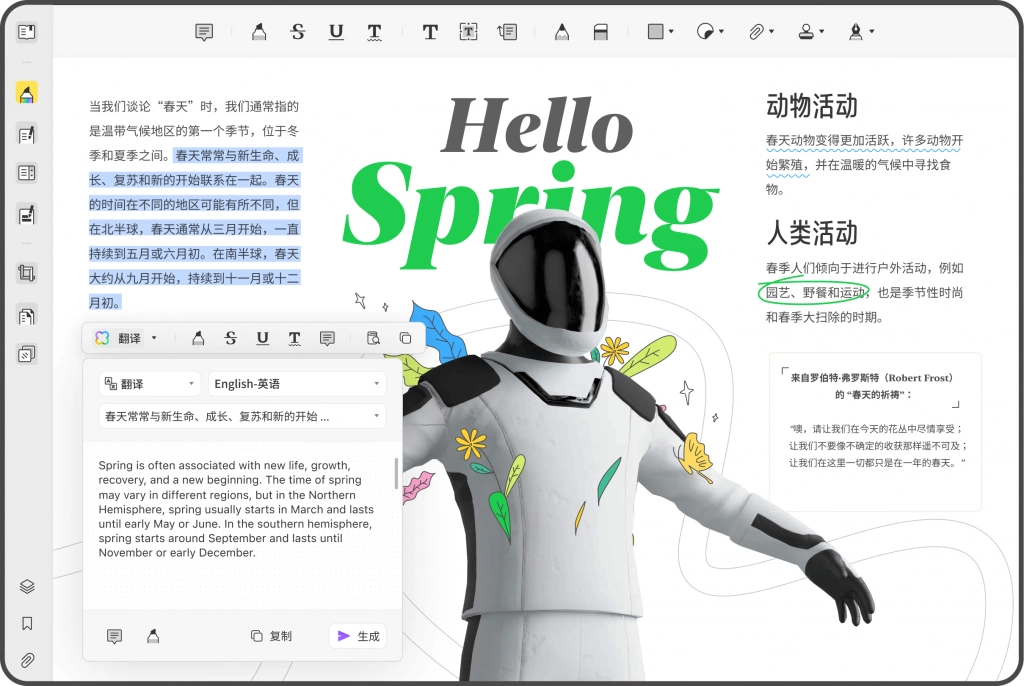Image resolution: width=1024 pixels, height=686 pixels.
Task: Select the sticky note comment tool in top toolbar
Action: point(204,31)
